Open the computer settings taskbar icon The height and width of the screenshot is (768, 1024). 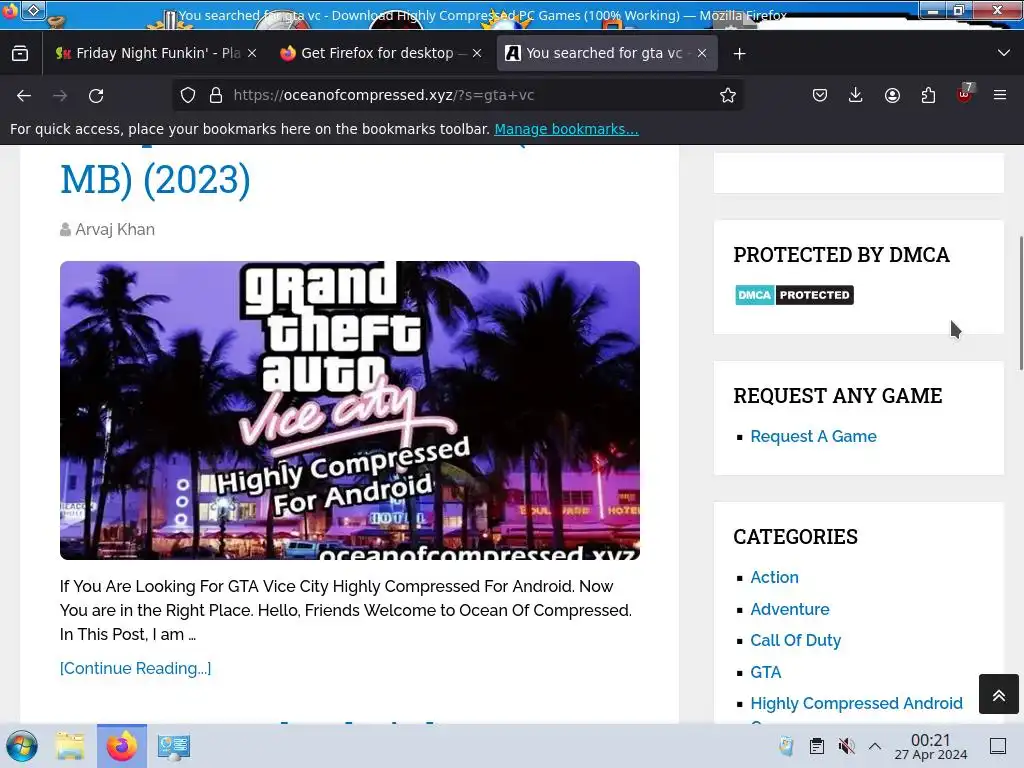[x=174, y=746]
